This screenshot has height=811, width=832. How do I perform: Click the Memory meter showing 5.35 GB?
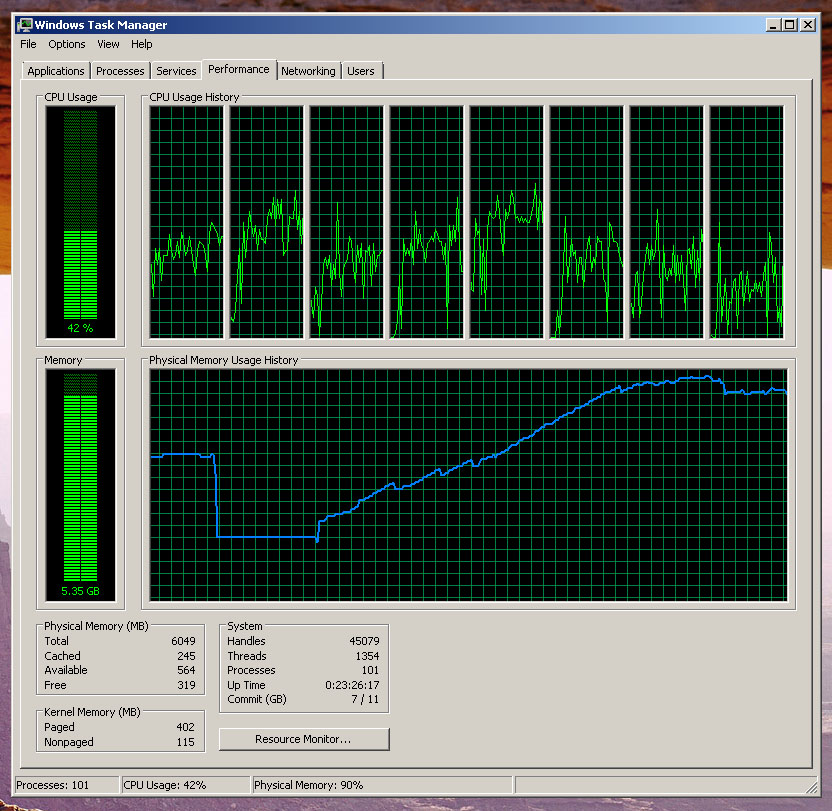pyautogui.click(x=80, y=485)
